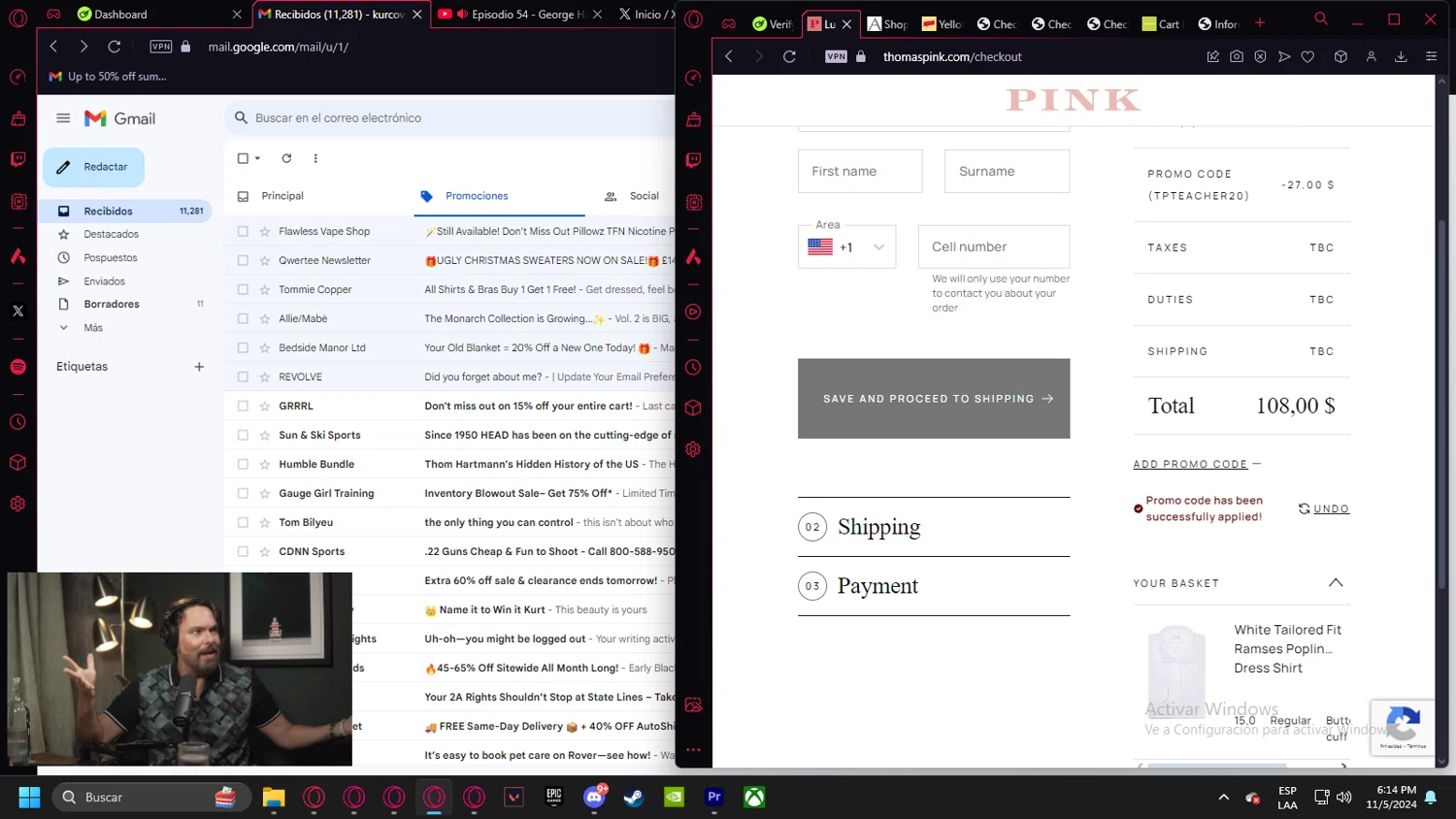Open Epic Games launcher from taskbar
This screenshot has height=819, width=1456.
tap(553, 798)
